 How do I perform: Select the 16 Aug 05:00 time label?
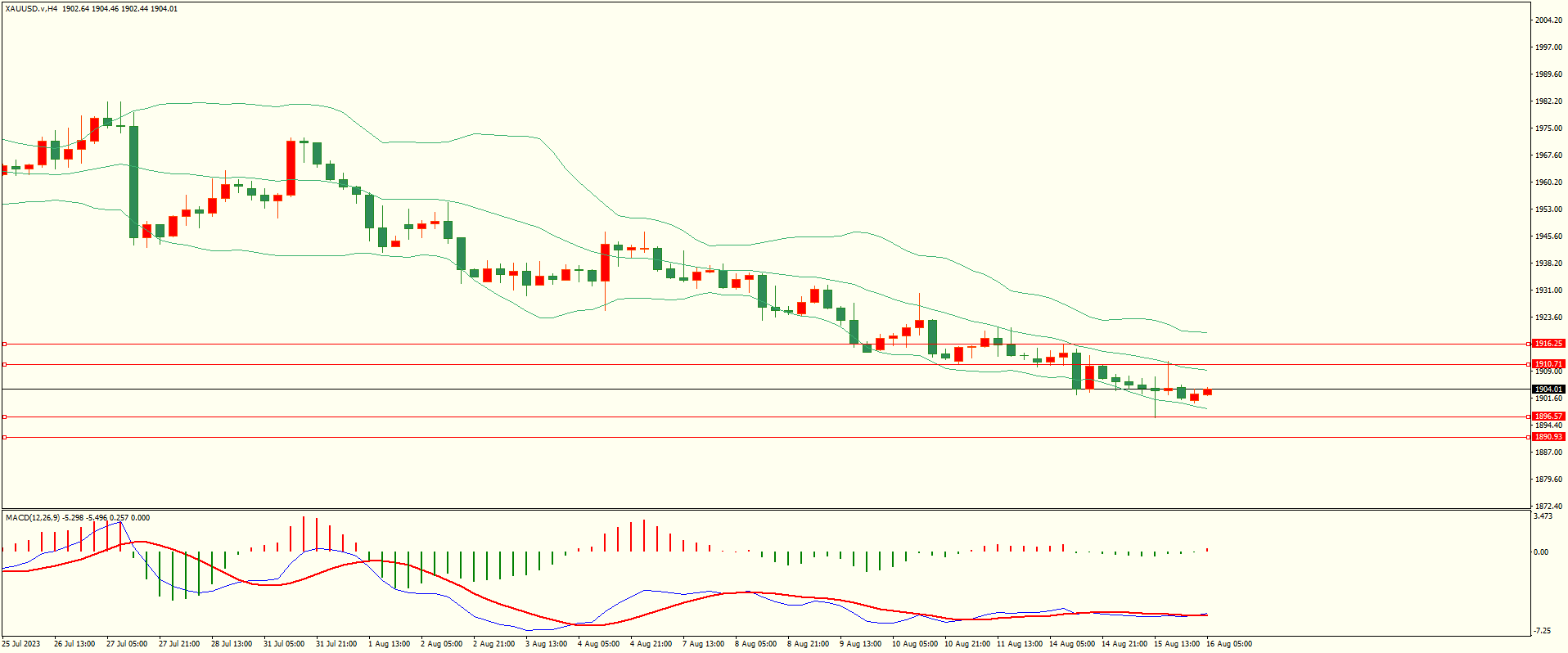tap(1228, 644)
